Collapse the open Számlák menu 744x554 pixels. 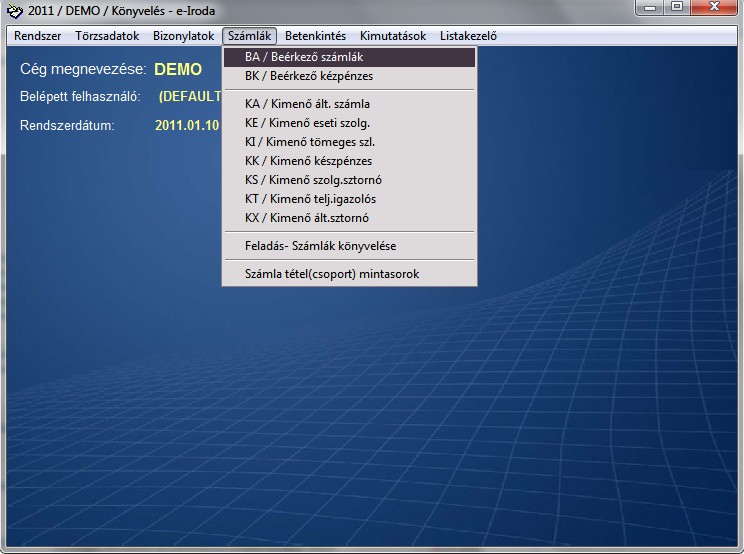pyautogui.click(x=249, y=36)
